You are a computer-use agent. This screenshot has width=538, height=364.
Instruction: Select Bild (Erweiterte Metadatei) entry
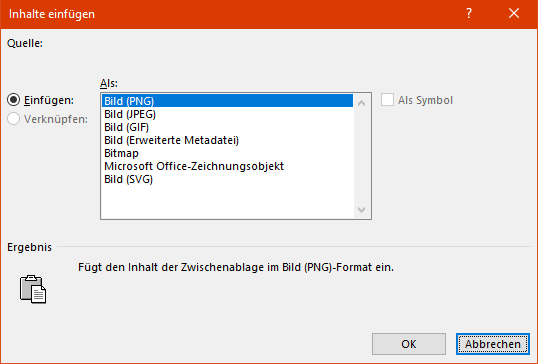coord(227,140)
